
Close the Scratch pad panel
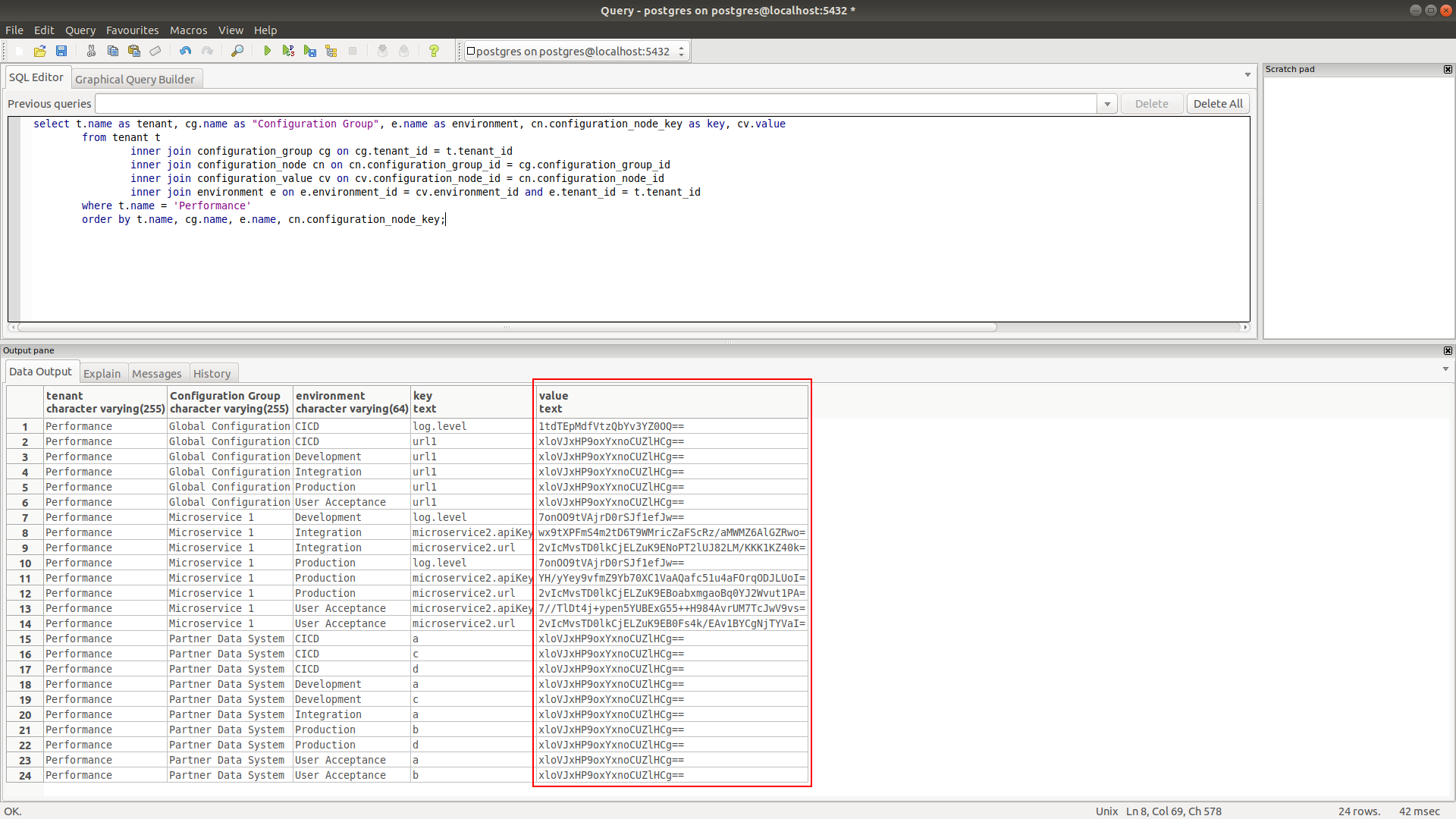[1448, 69]
